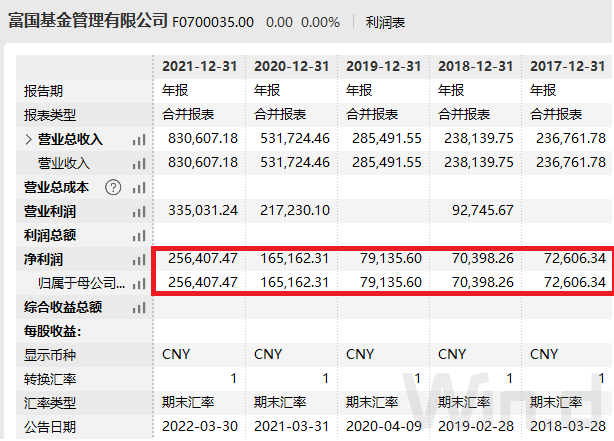Click the 营业利润 row label
Viewport: 614px width, 441px height.
[50, 211]
